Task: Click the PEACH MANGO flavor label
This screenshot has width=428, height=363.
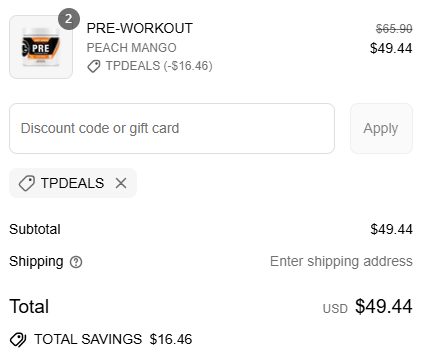Action: pos(131,48)
